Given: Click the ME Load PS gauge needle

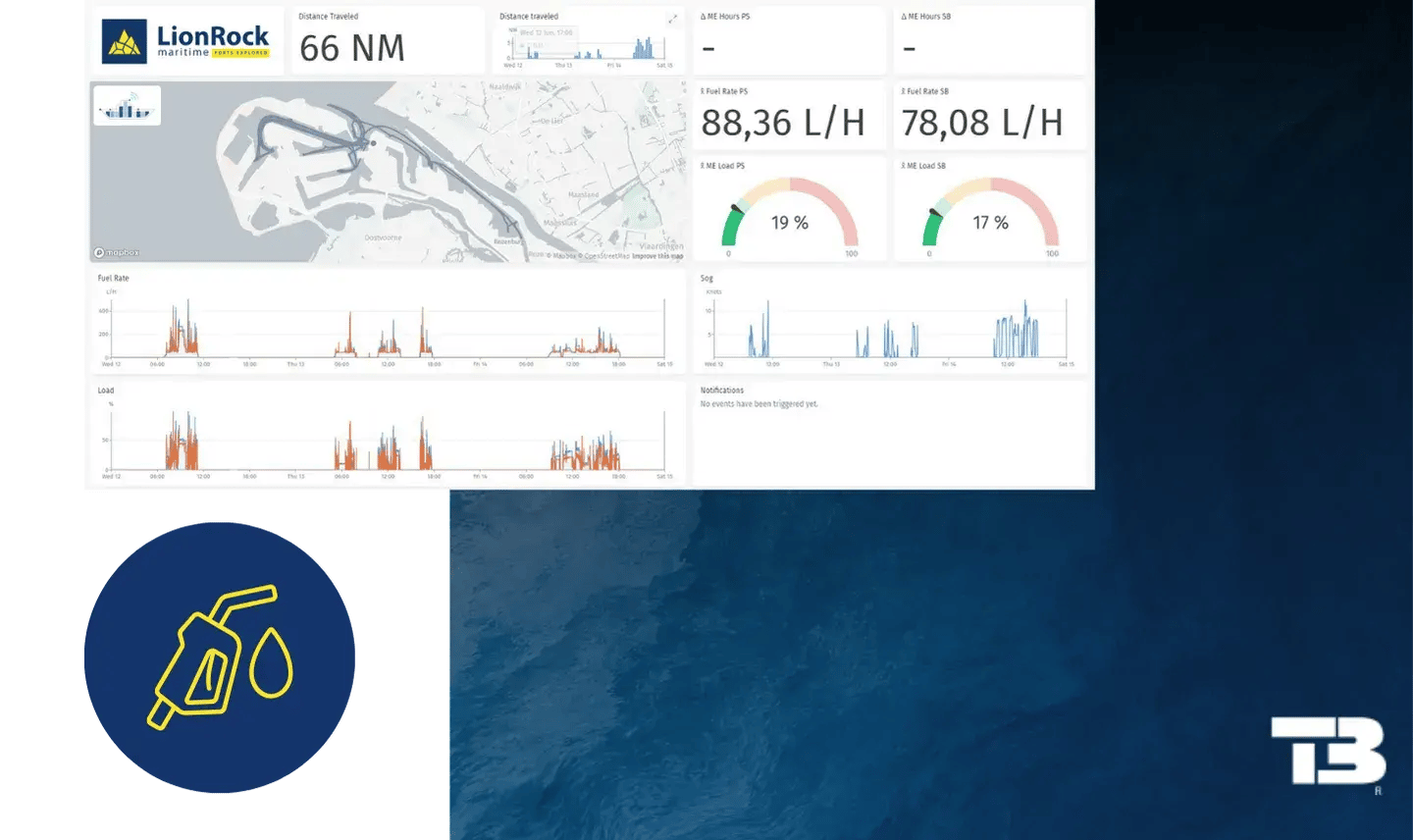Looking at the screenshot, I should [737, 209].
